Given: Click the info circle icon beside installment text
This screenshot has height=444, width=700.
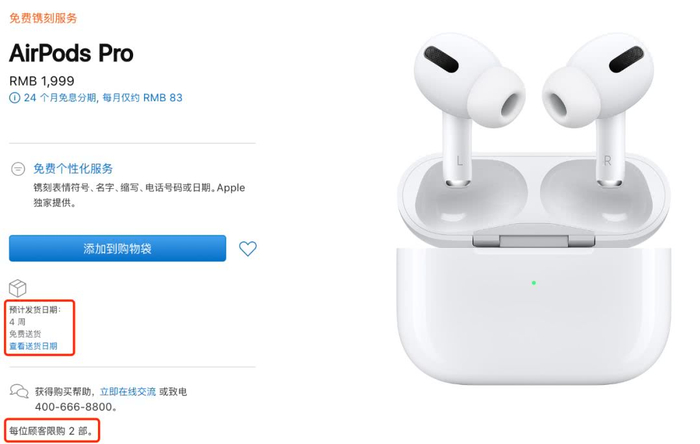Looking at the screenshot, I should [15, 98].
